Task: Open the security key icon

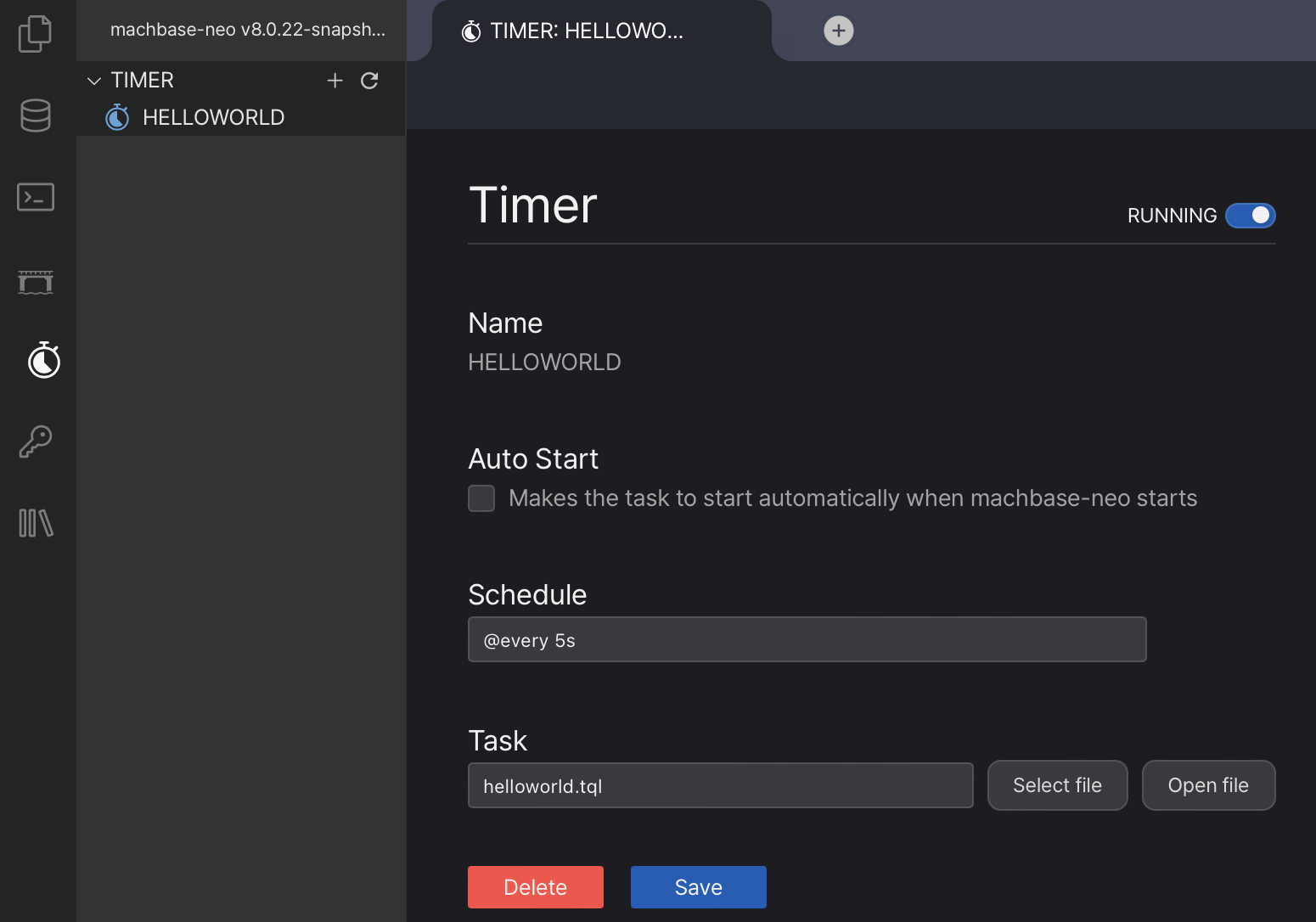Action: 35,441
